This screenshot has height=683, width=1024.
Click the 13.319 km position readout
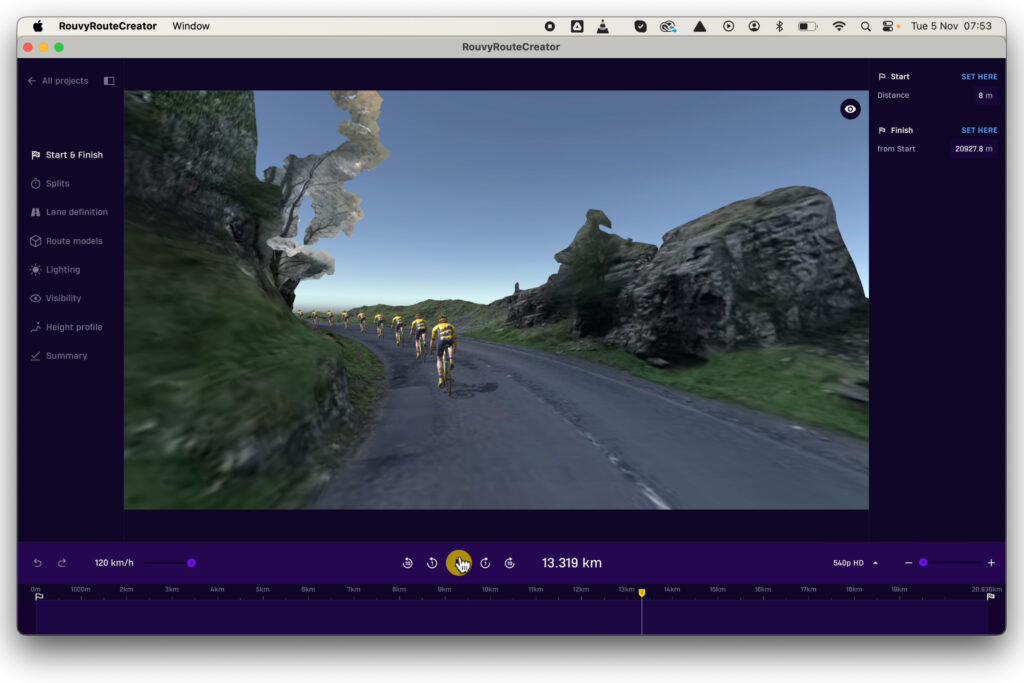571,563
